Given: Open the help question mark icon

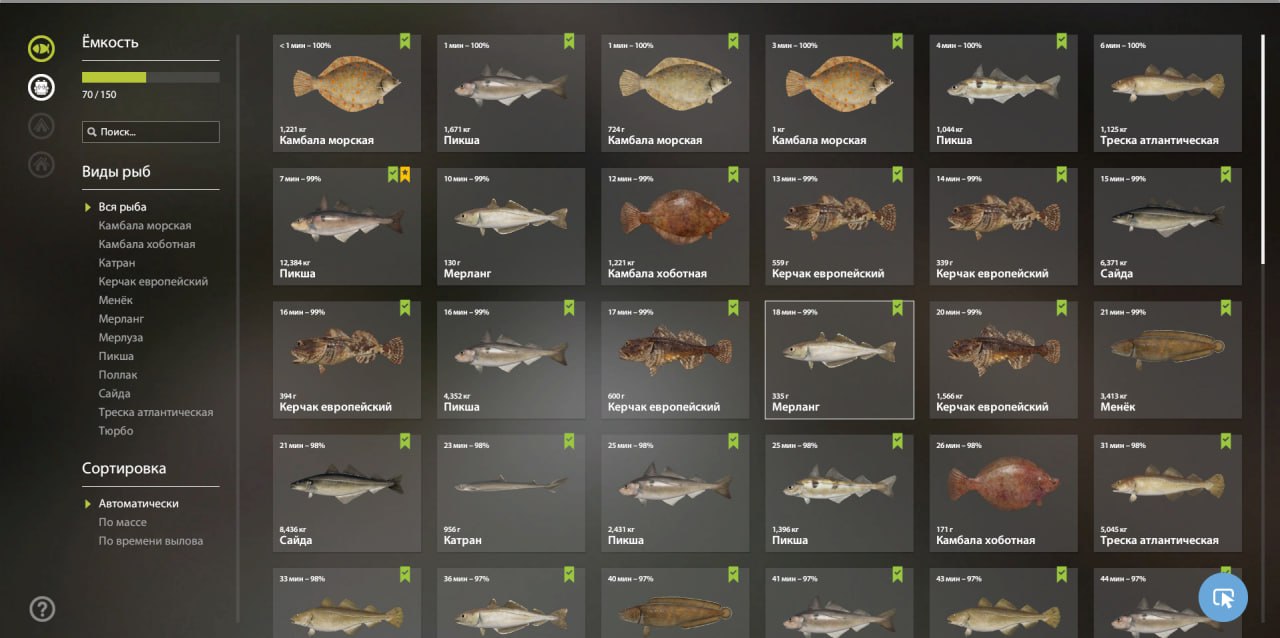Looking at the screenshot, I should [42, 608].
